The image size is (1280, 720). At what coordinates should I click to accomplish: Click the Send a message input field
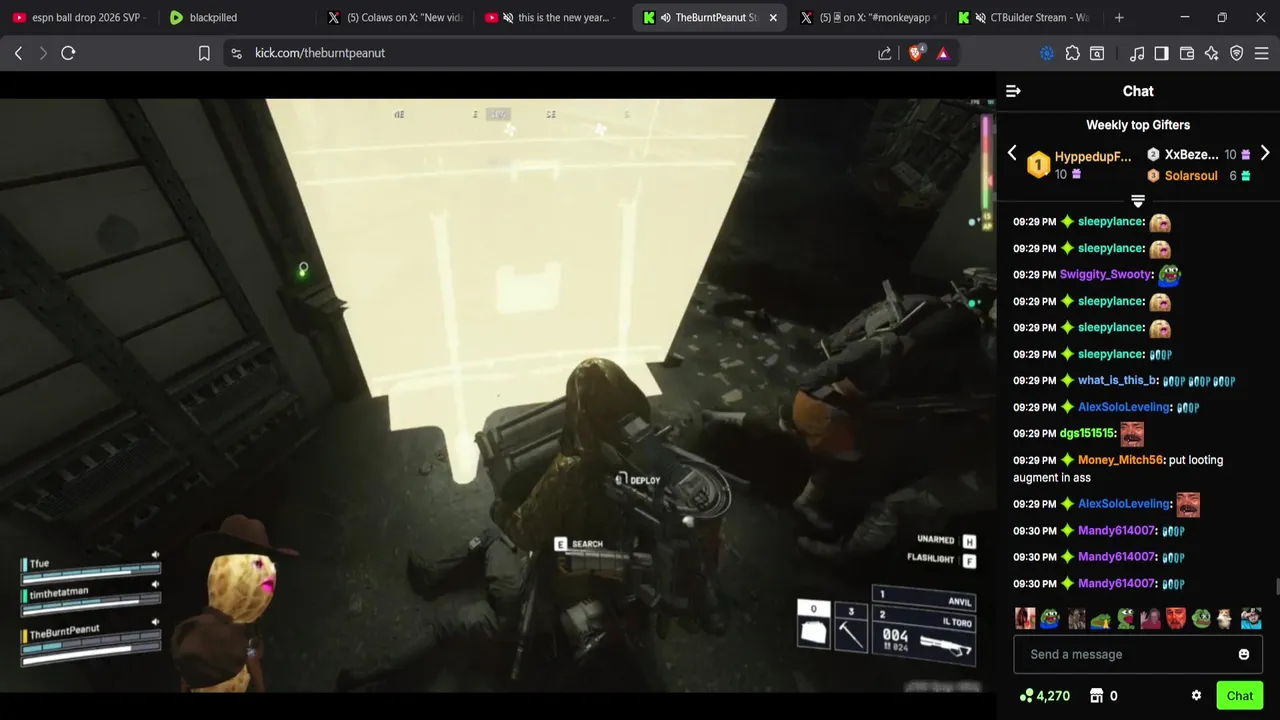(x=1138, y=654)
